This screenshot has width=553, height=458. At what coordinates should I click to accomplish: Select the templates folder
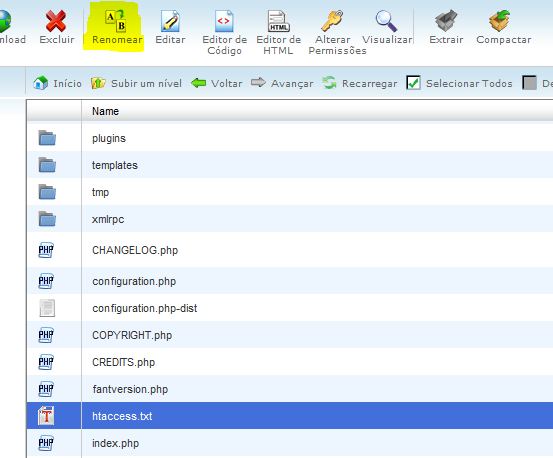[290, 165]
